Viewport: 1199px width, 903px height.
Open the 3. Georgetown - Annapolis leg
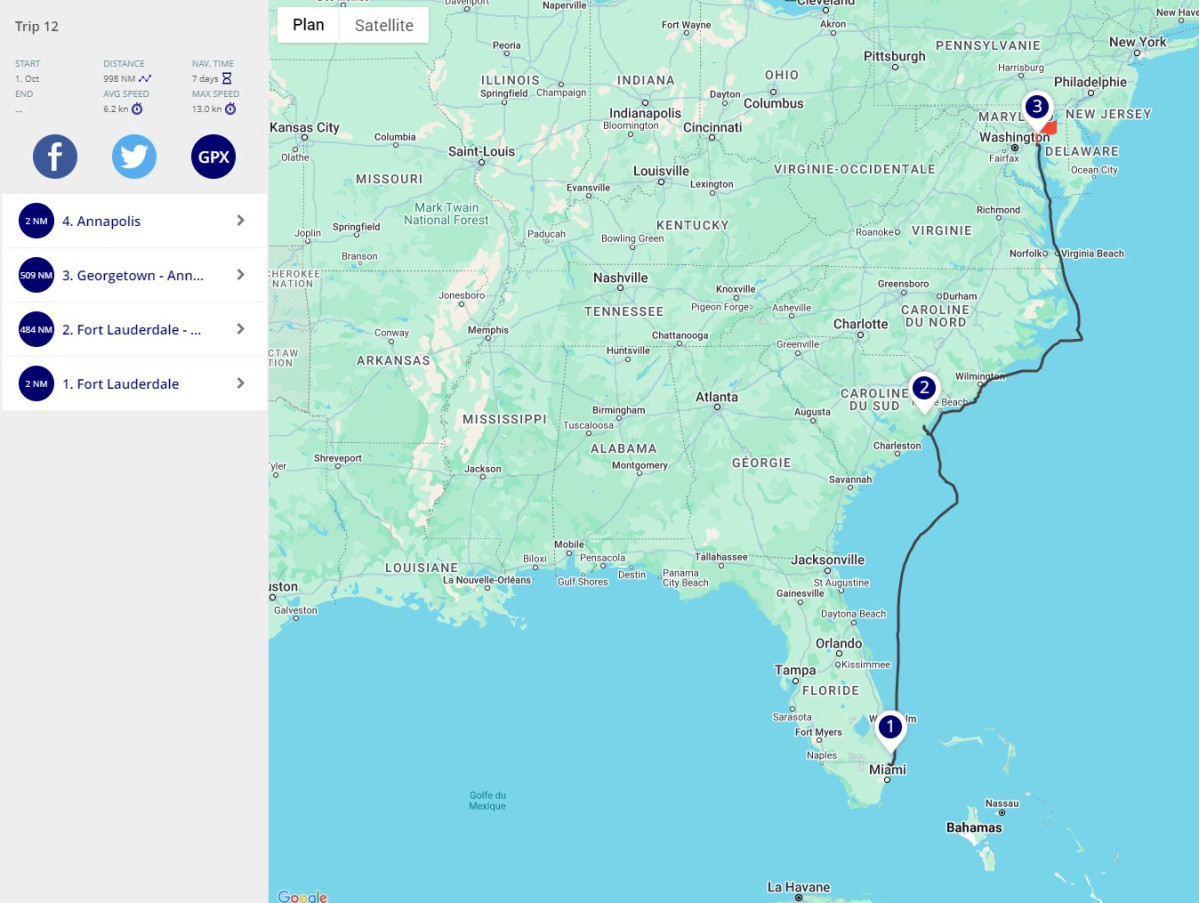132,275
